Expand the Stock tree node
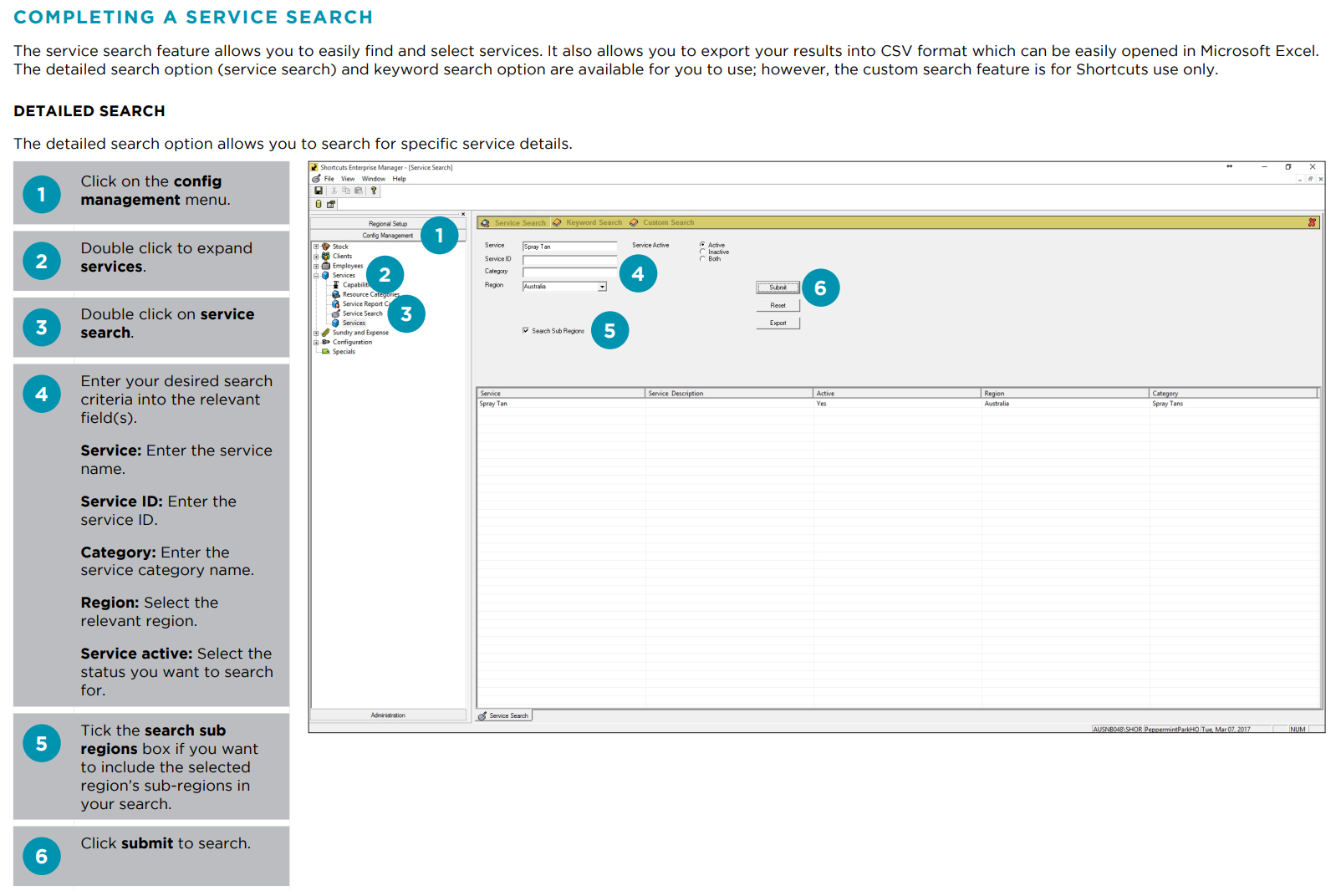Image resolution: width=1336 pixels, height=896 pixels. point(316,247)
